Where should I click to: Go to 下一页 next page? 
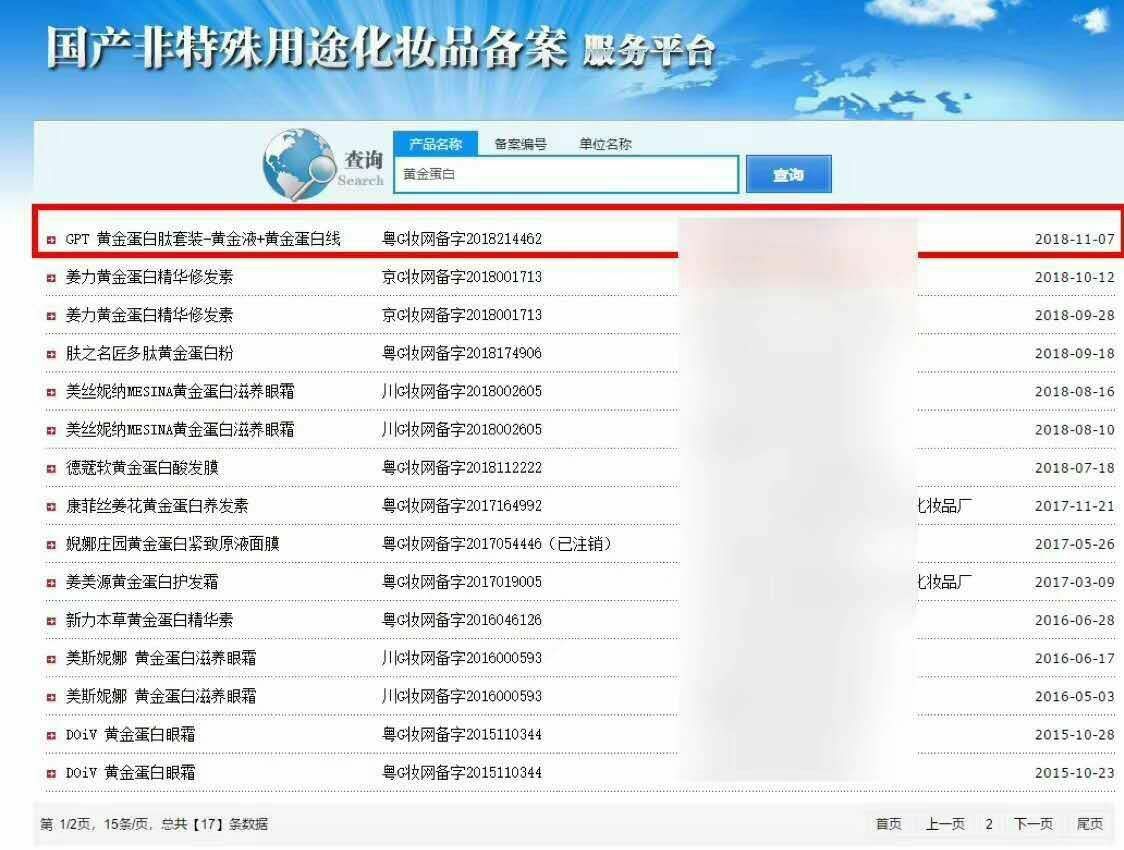pyautogui.click(x=1033, y=824)
